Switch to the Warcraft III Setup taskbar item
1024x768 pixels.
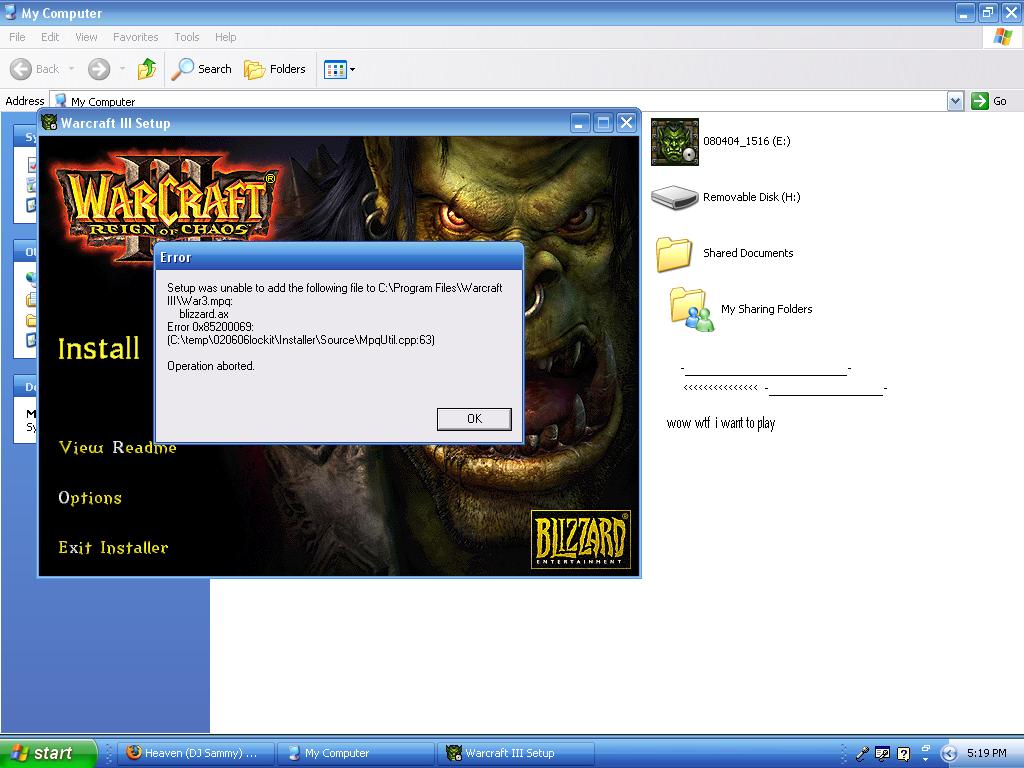pos(516,753)
